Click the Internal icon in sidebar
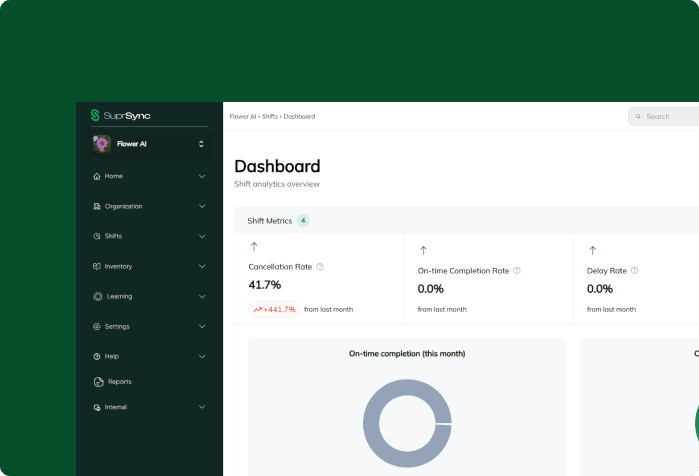The height and width of the screenshot is (476, 699). coord(97,407)
